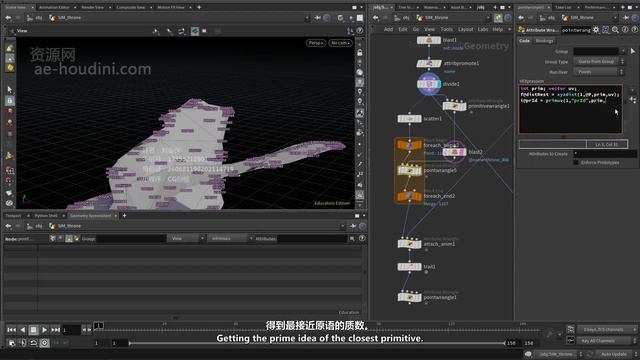Open the Persp viewport menu
Image resolution: width=640 pixels, height=360 pixels.
pyautogui.click(x=316, y=43)
